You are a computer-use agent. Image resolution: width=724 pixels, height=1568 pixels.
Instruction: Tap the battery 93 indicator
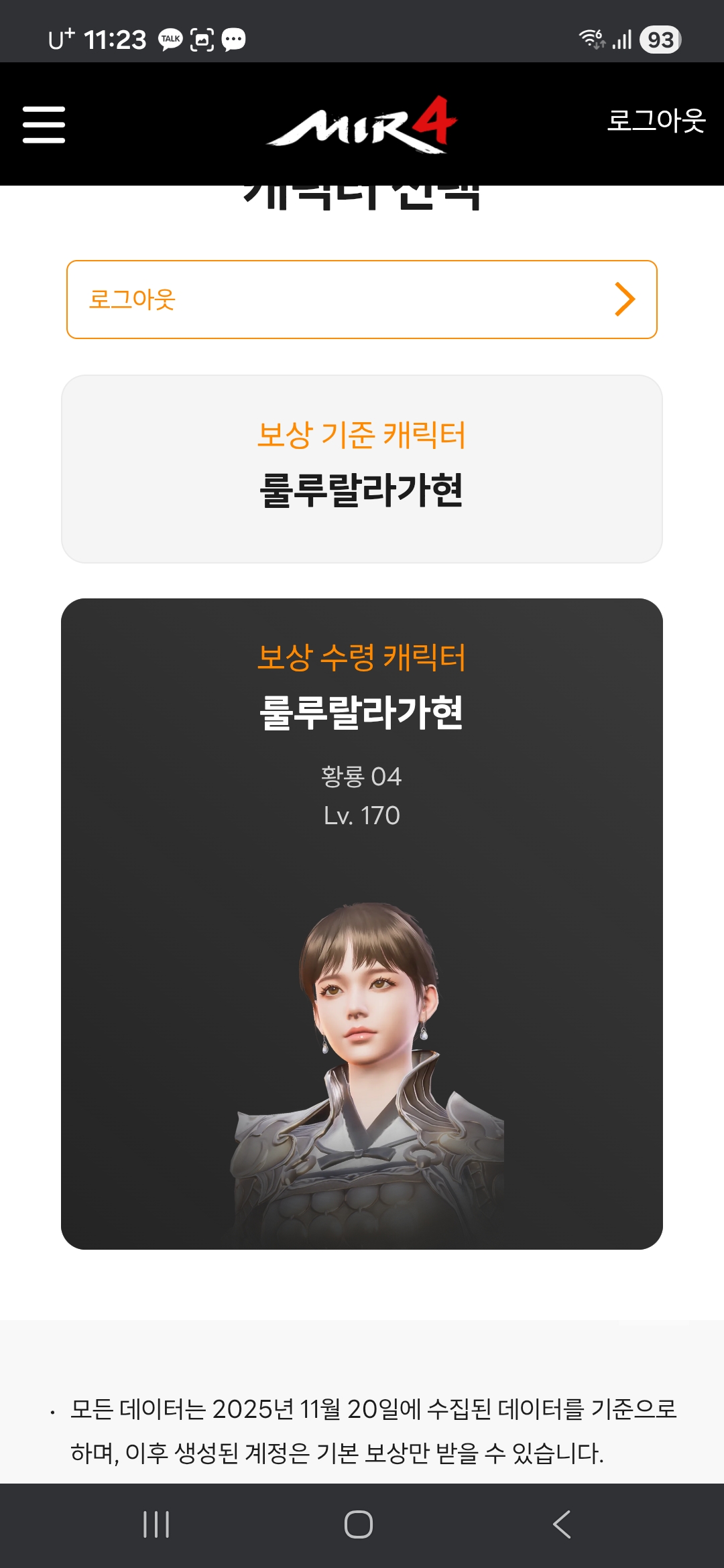660,40
